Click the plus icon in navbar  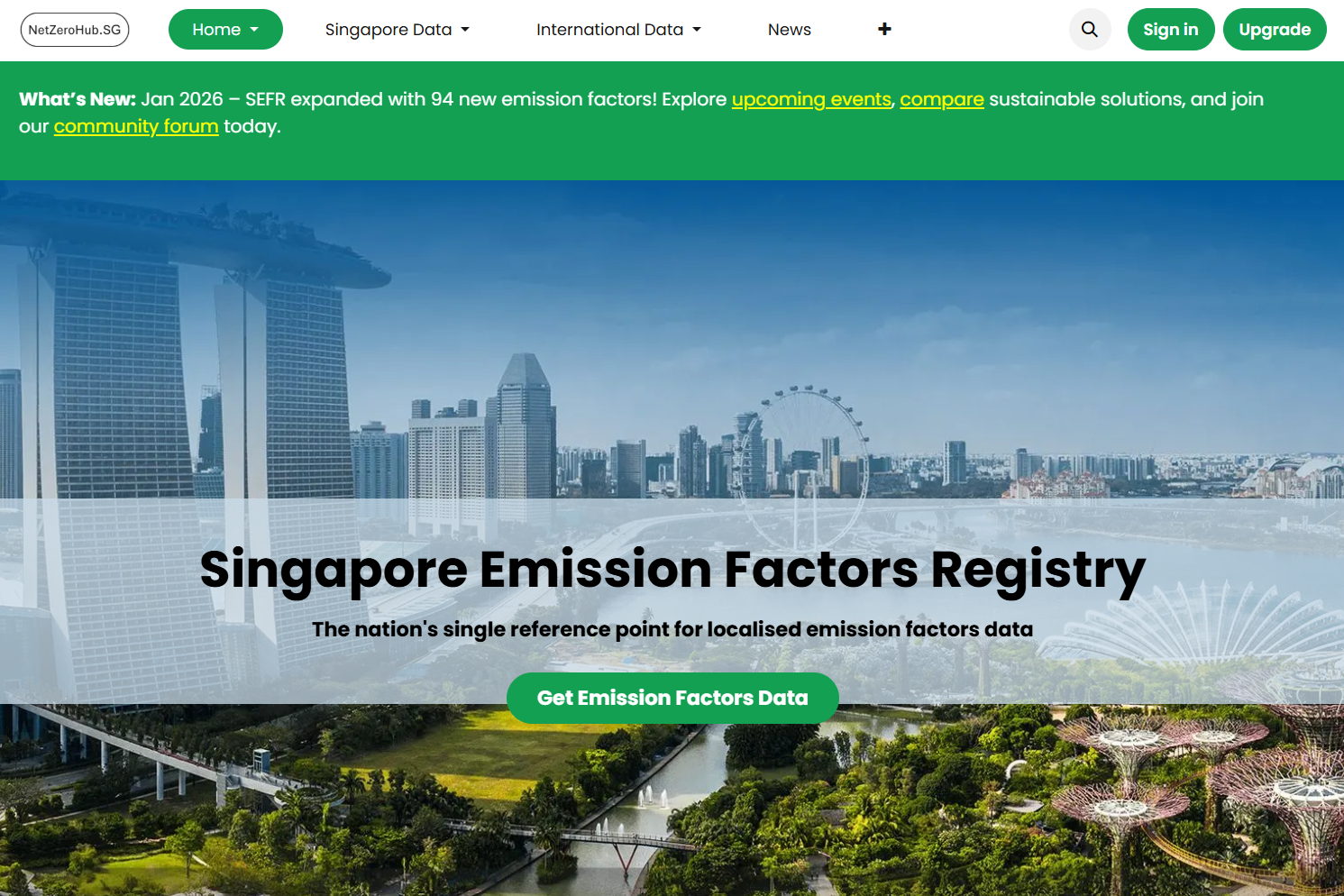tap(884, 30)
